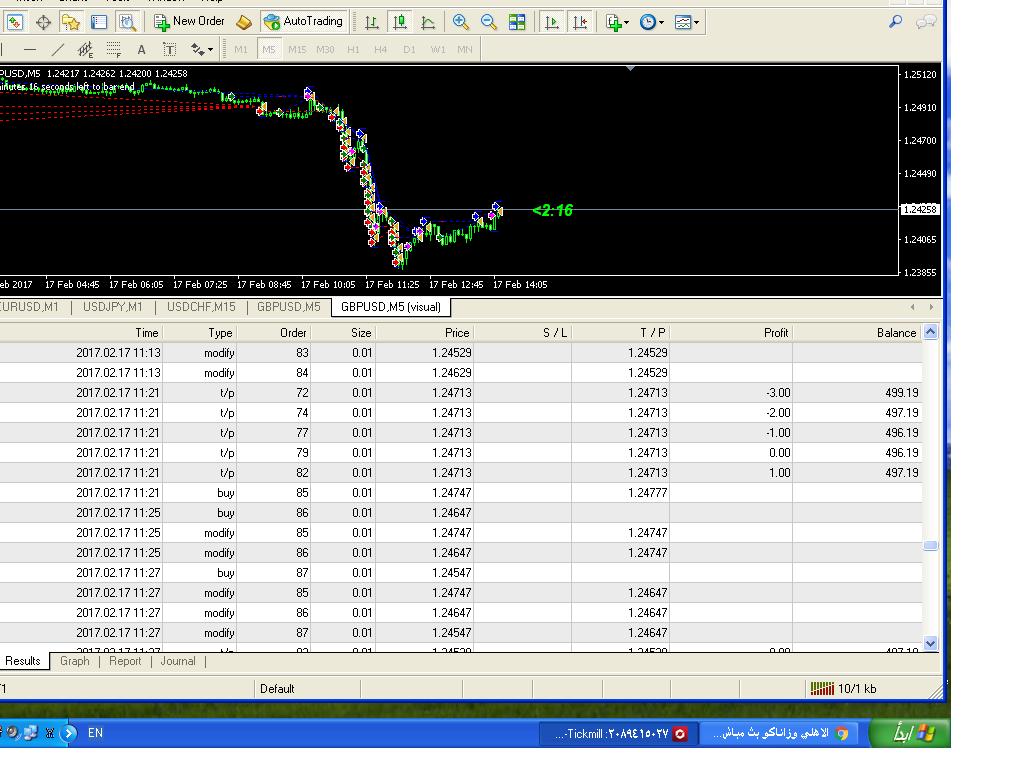Switch chart to candlesticks
The height and width of the screenshot is (768, 1024).
(x=400, y=22)
